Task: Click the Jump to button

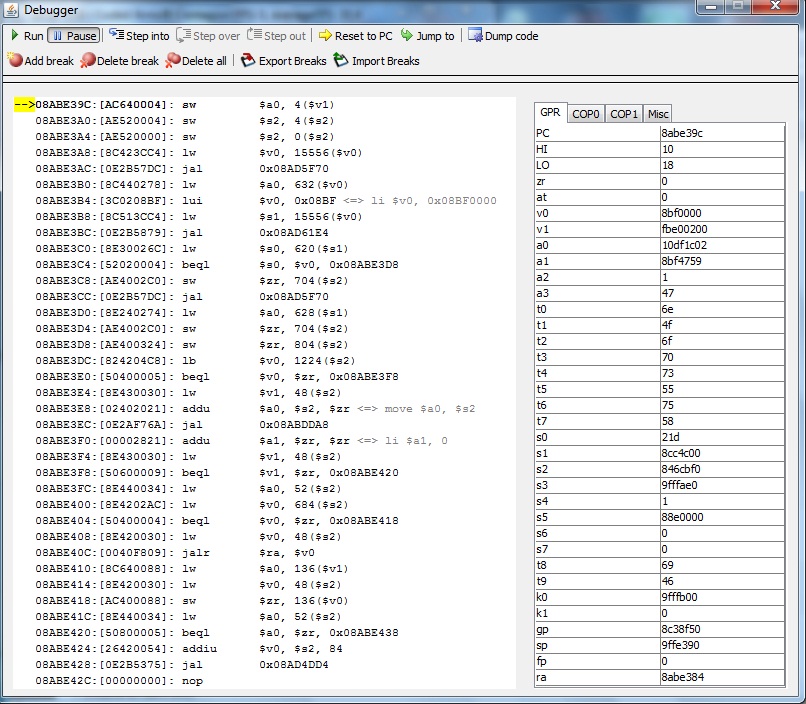Action: [427, 36]
